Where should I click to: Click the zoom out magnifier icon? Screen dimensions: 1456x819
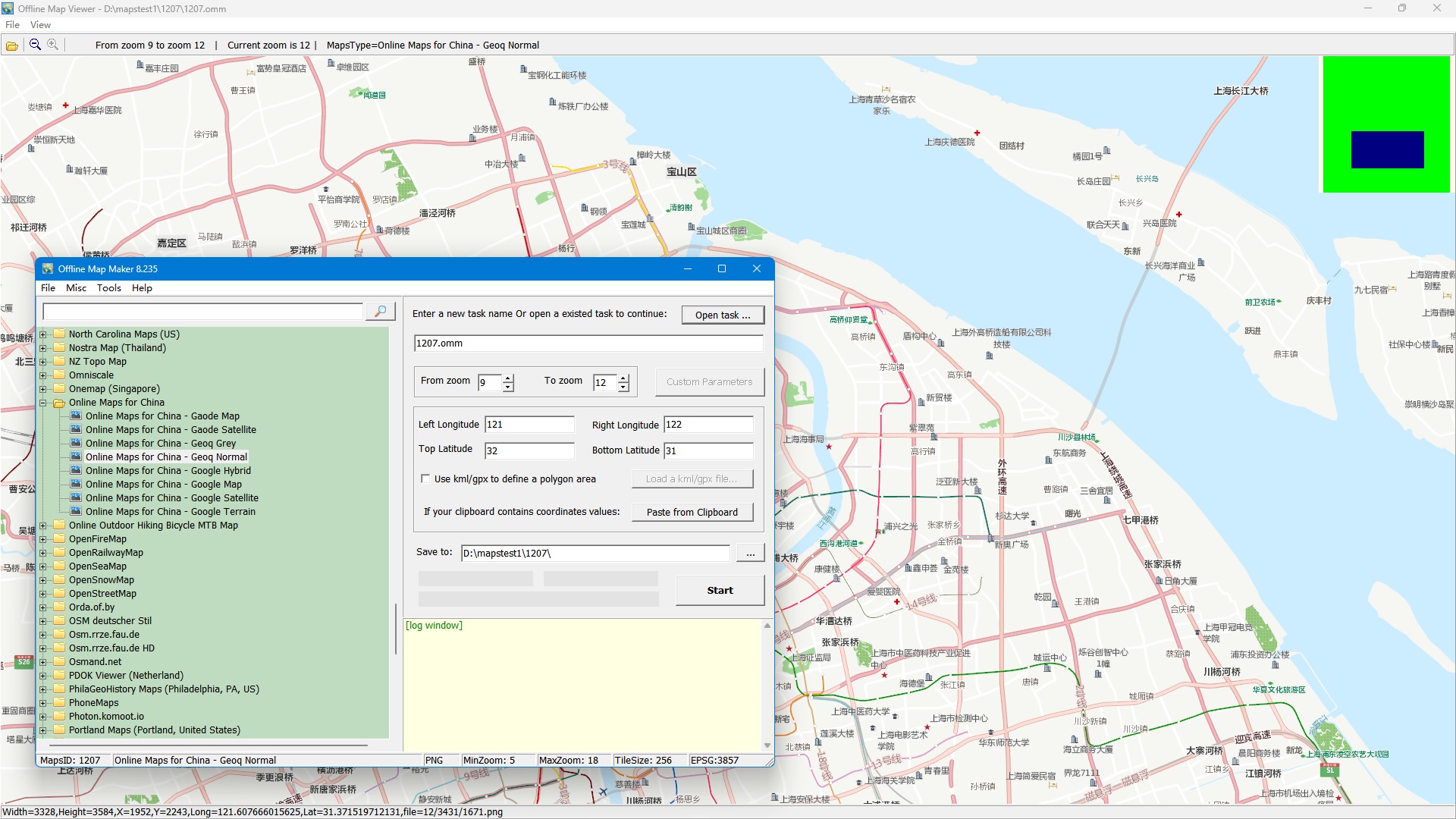tap(35, 45)
